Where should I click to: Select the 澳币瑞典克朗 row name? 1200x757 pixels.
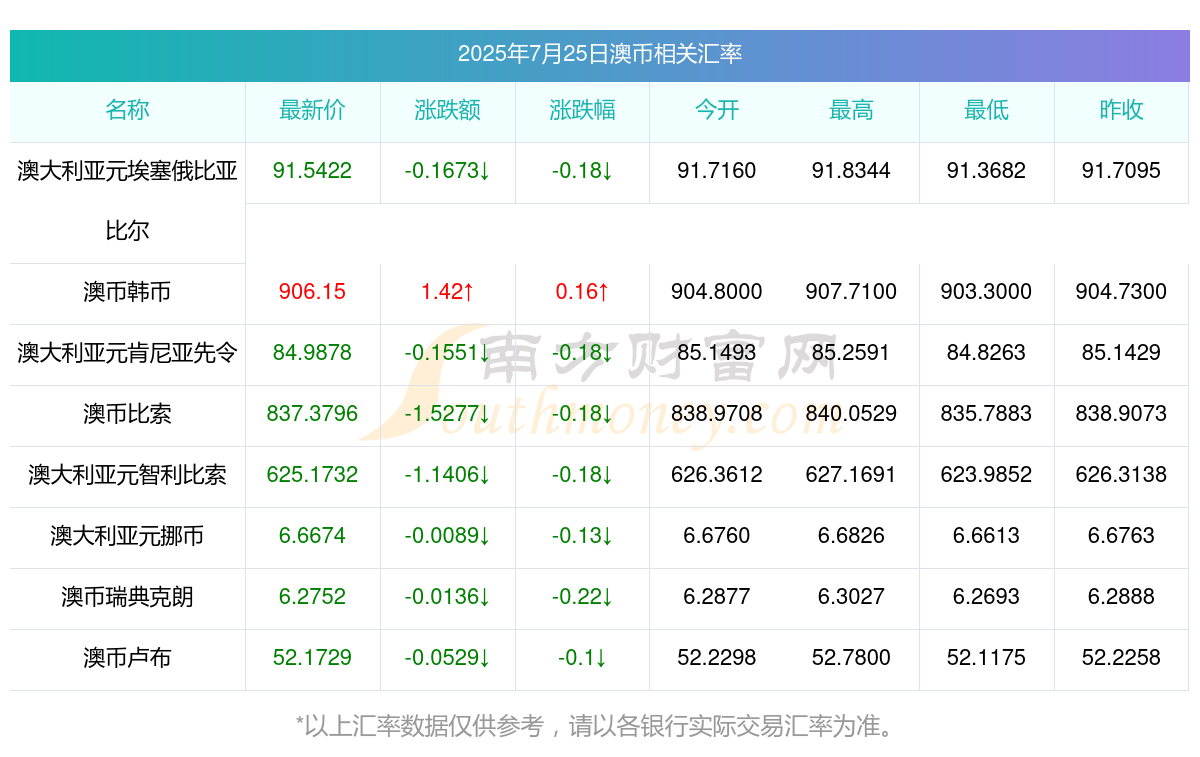point(127,597)
